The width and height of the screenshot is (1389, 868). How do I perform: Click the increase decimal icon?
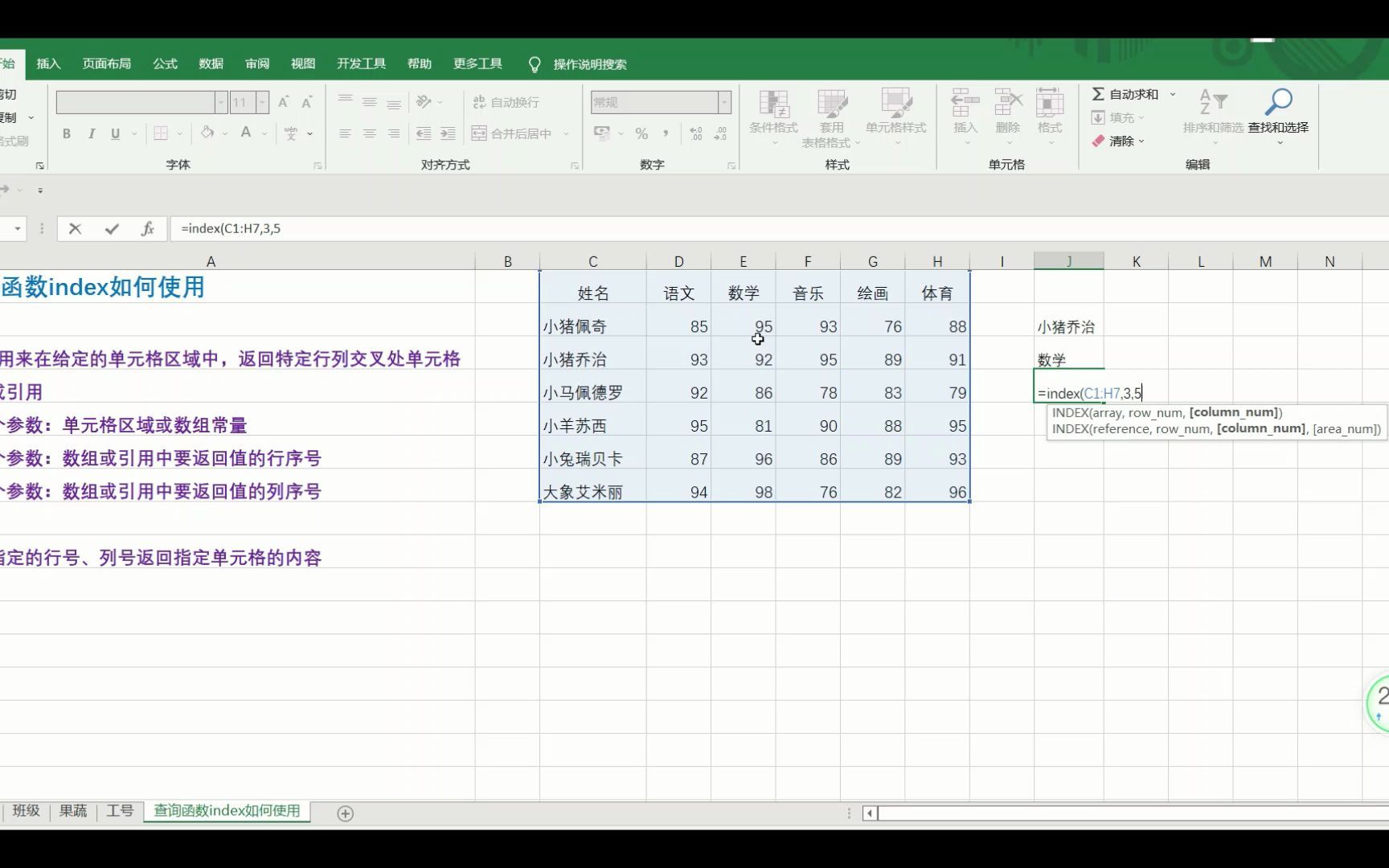[x=696, y=133]
